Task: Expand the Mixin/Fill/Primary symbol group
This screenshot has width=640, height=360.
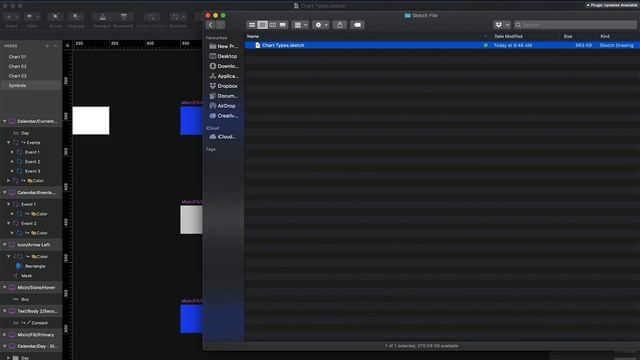Action: [4, 335]
